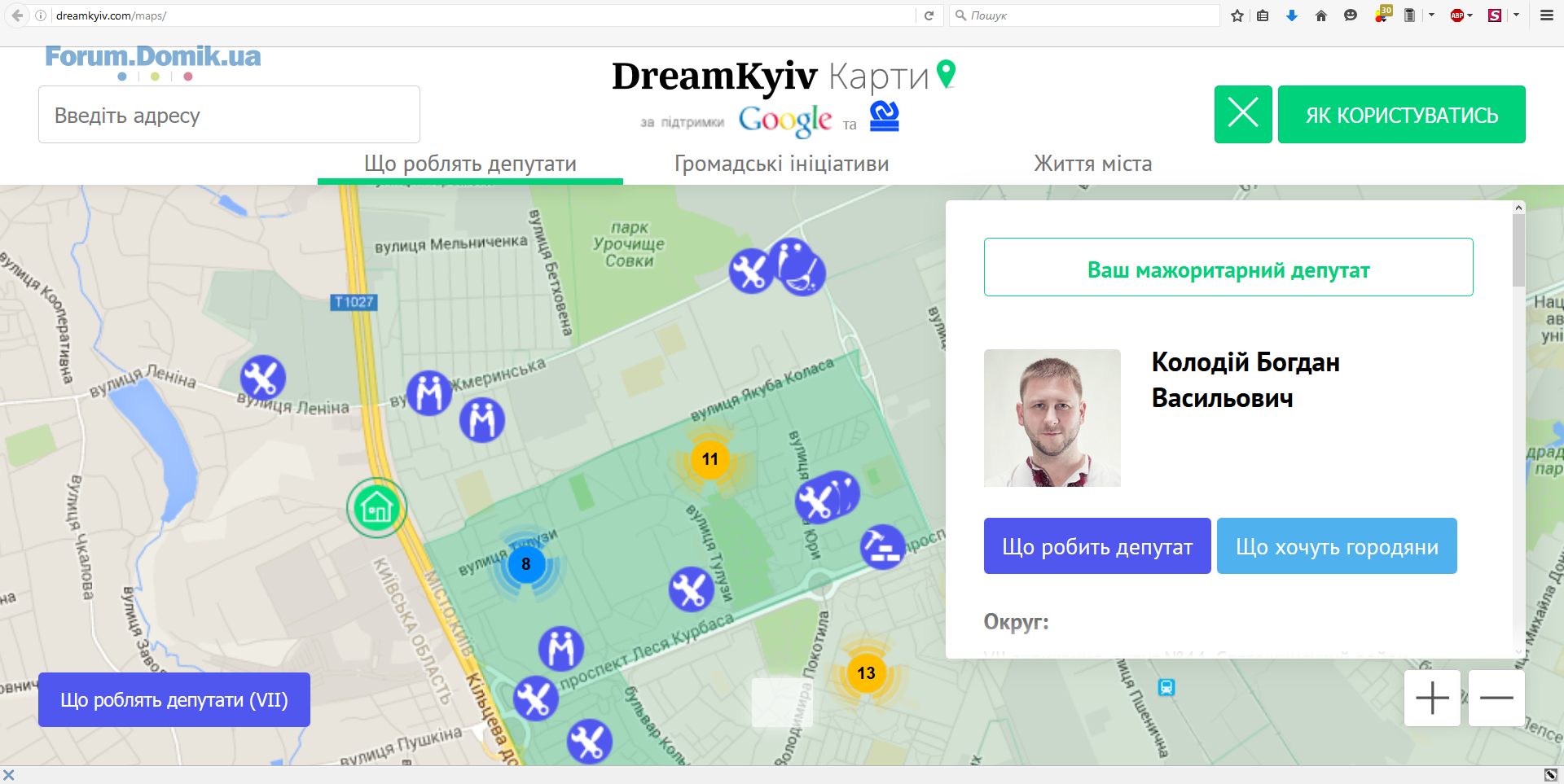Click the blue bus stop icon on map
The width and height of the screenshot is (1564, 784).
tap(1166, 687)
